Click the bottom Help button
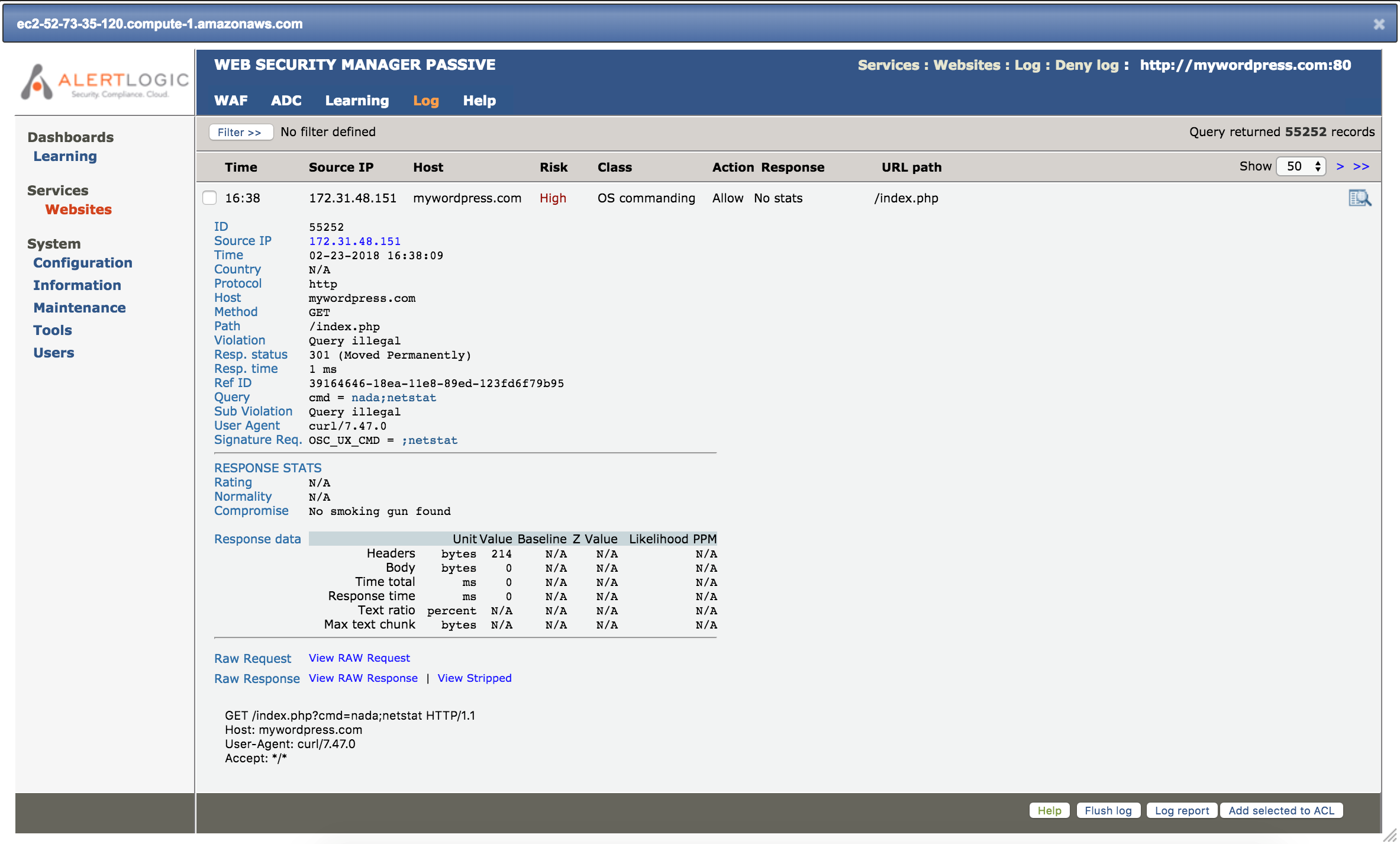The width and height of the screenshot is (1400, 844). point(1050,811)
